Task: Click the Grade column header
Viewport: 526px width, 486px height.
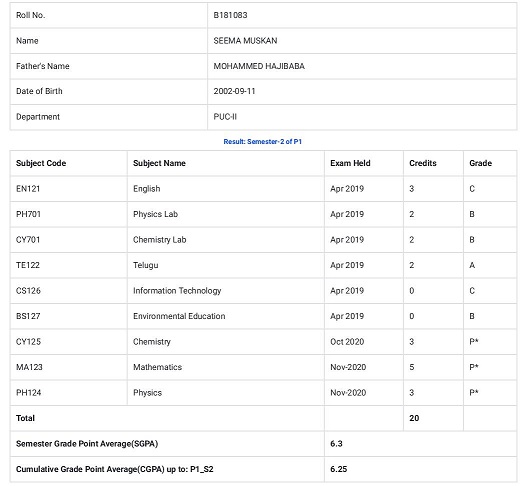Action: pos(480,163)
